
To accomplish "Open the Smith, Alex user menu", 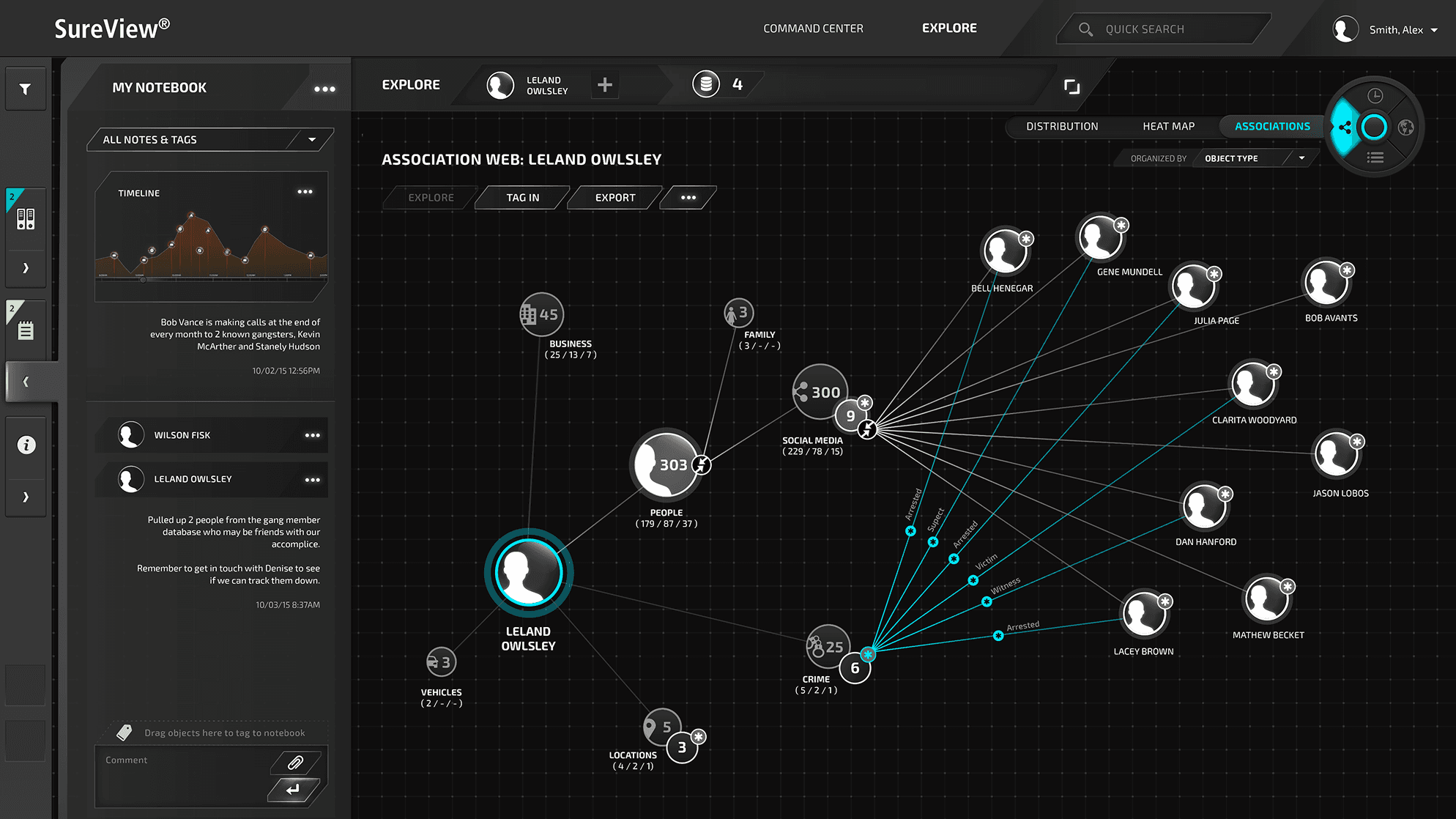I will click(1385, 30).
